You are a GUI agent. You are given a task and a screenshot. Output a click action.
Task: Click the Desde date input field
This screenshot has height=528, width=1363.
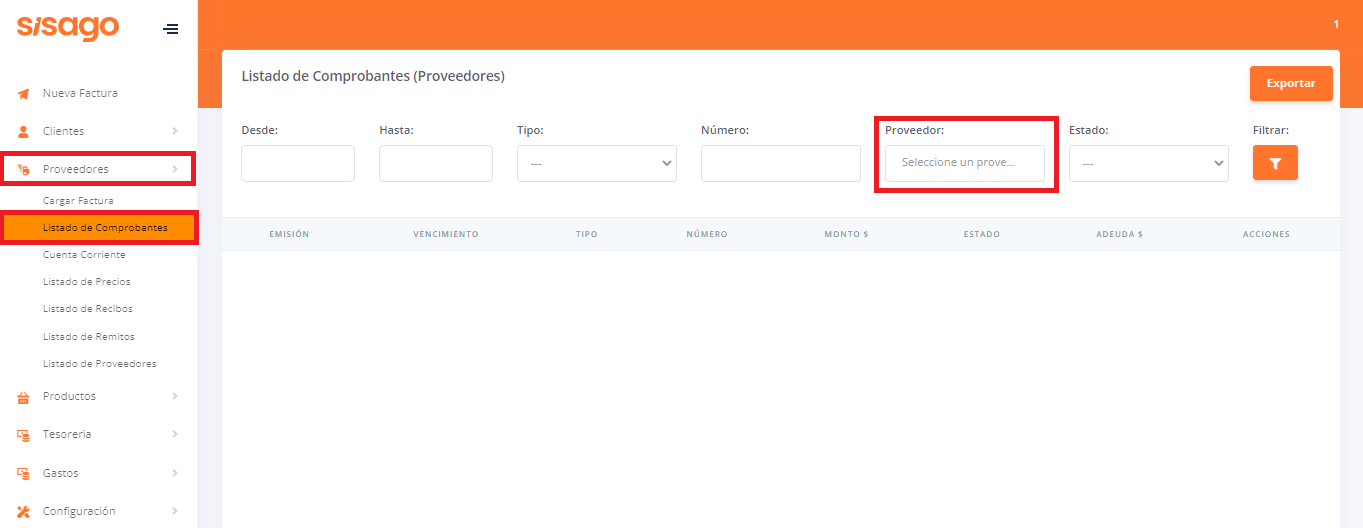(x=298, y=164)
